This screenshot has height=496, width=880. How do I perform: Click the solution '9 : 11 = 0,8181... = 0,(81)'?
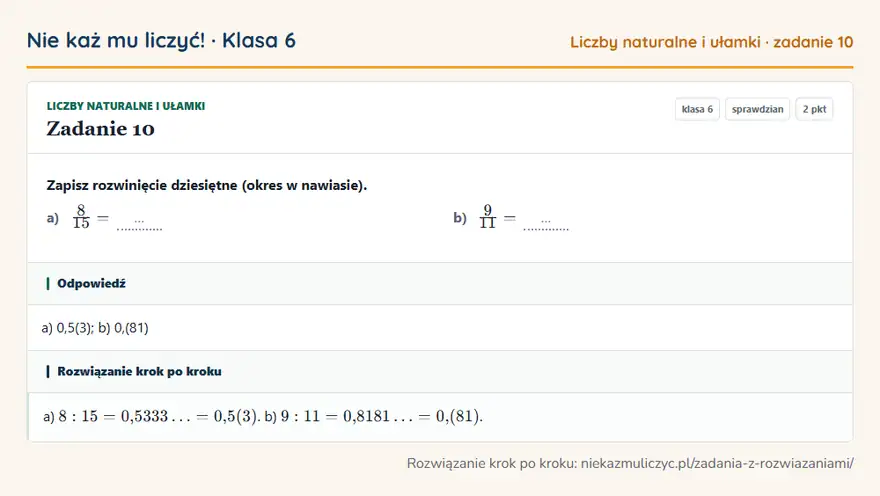tap(381, 416)
